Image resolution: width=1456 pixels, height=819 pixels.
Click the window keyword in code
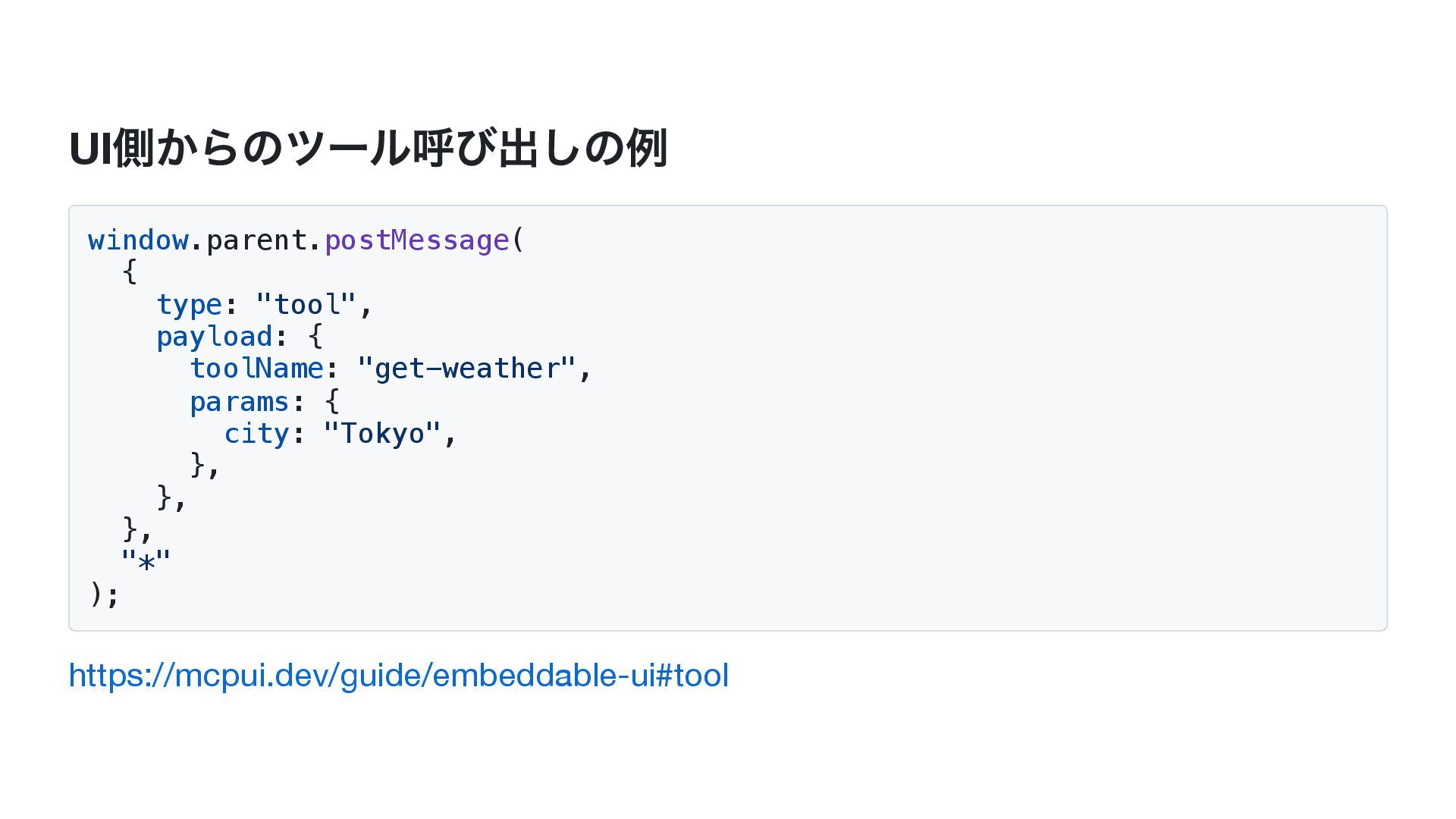point(138,240)
